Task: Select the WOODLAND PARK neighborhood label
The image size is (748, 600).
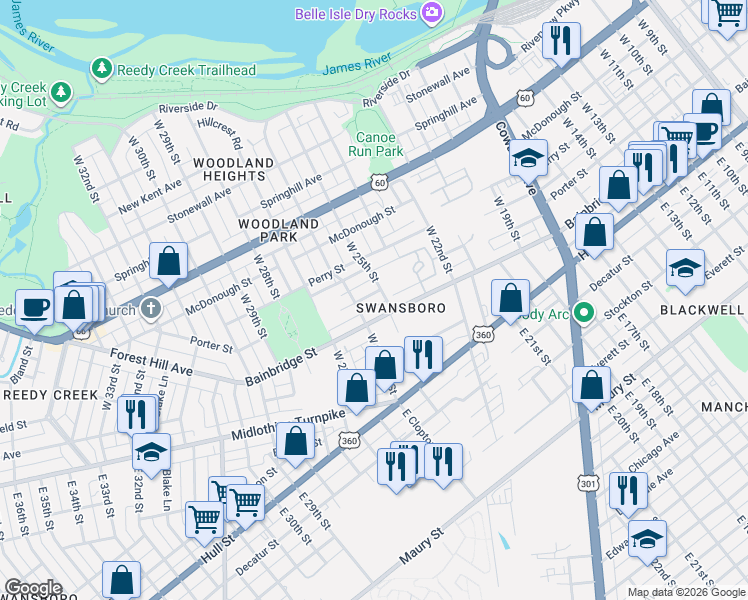Action: tap(279, 230)
